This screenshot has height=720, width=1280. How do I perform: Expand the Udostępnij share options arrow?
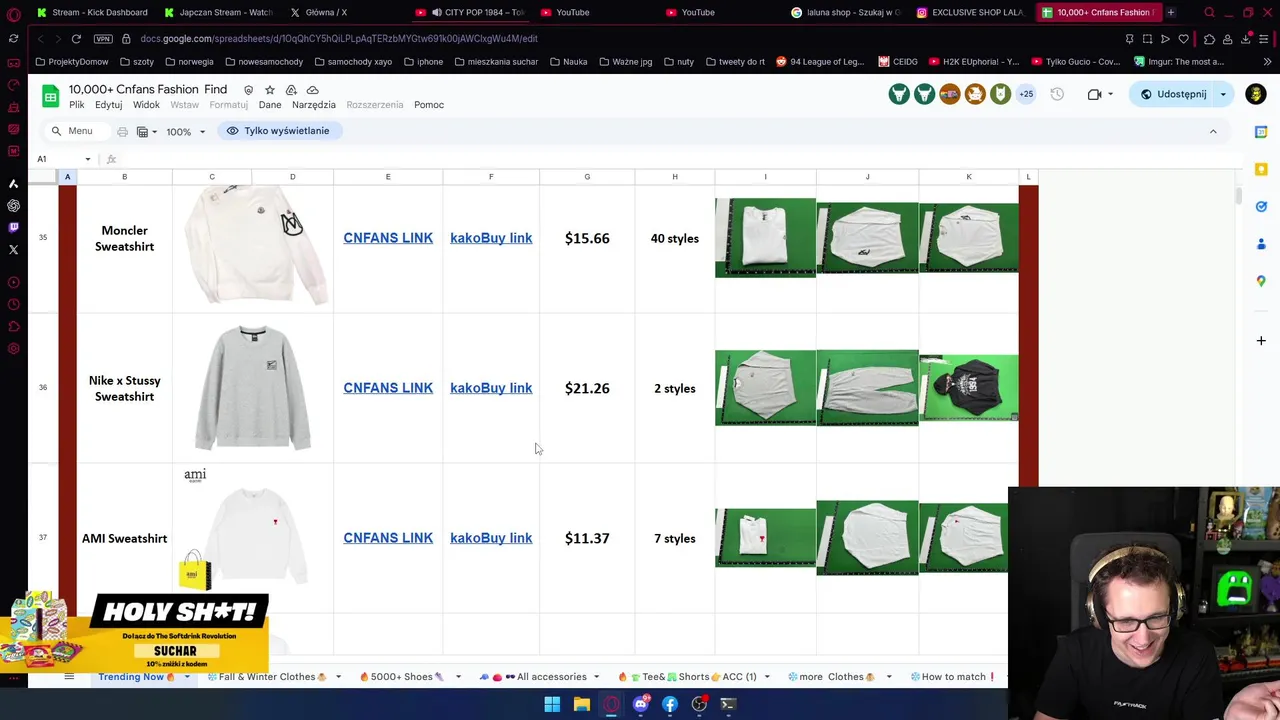[x=1223, y=94]
